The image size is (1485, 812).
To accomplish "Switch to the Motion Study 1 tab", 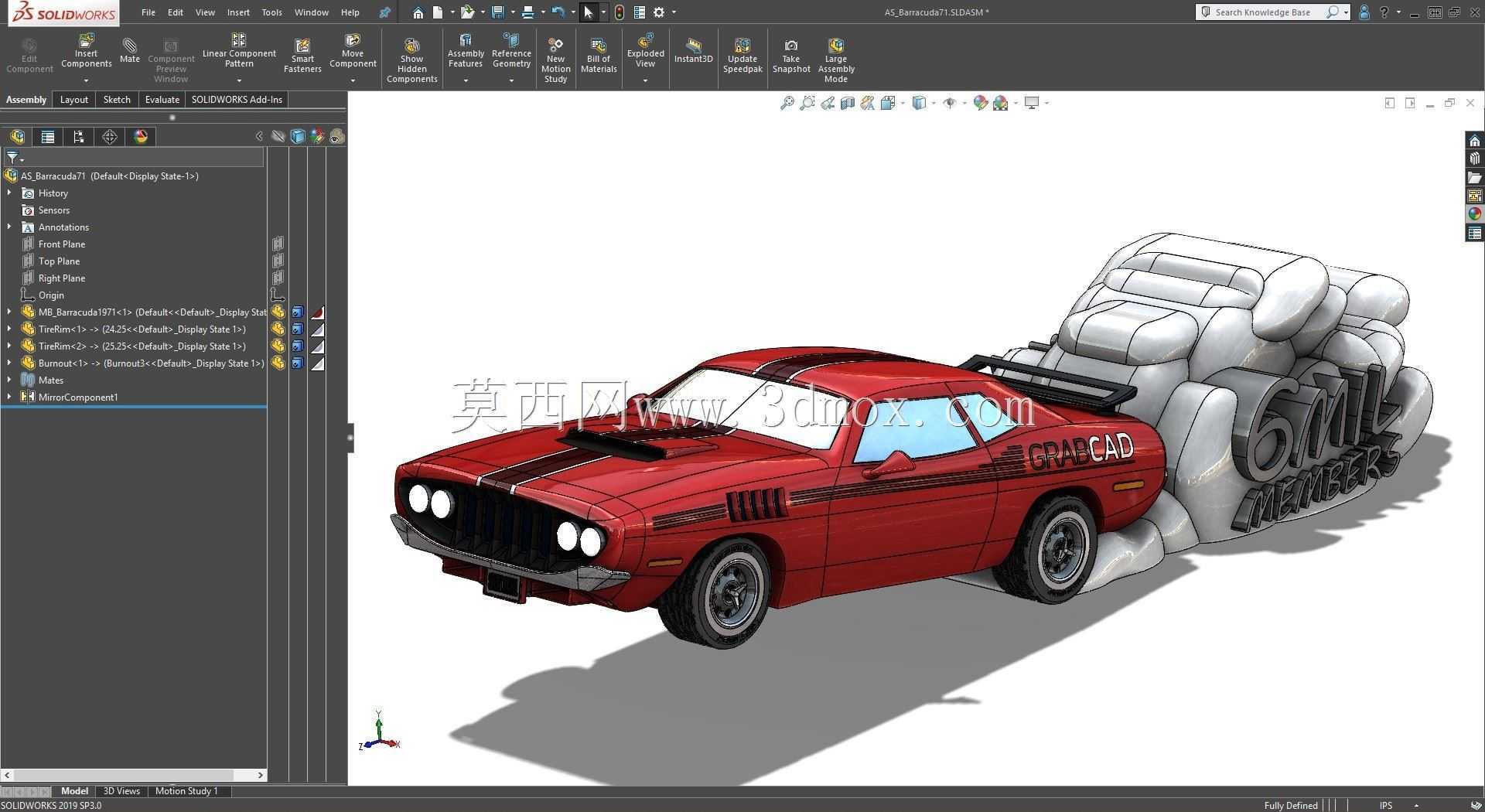I will (x=186, y=791).
